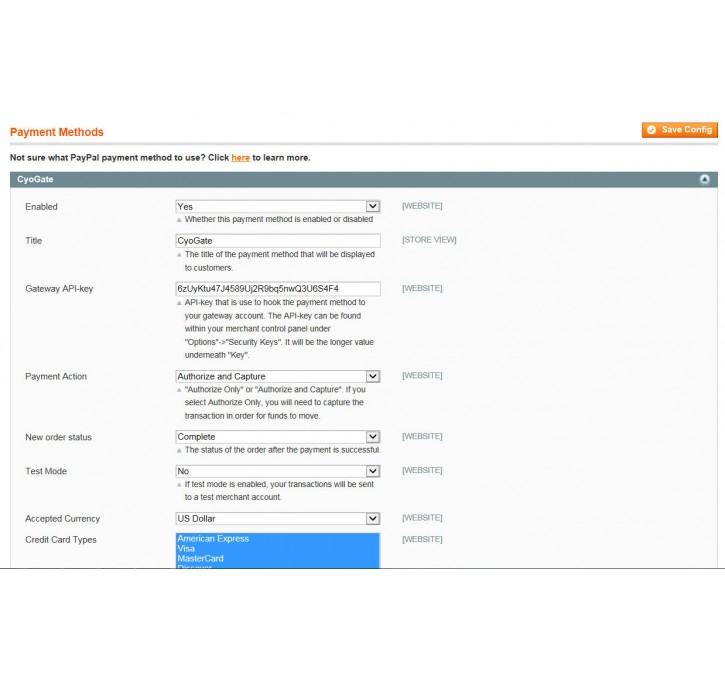Viewport: 725px width, 680px height.
Task: Open the Test Mode dropdown
Action: point(277,471)
